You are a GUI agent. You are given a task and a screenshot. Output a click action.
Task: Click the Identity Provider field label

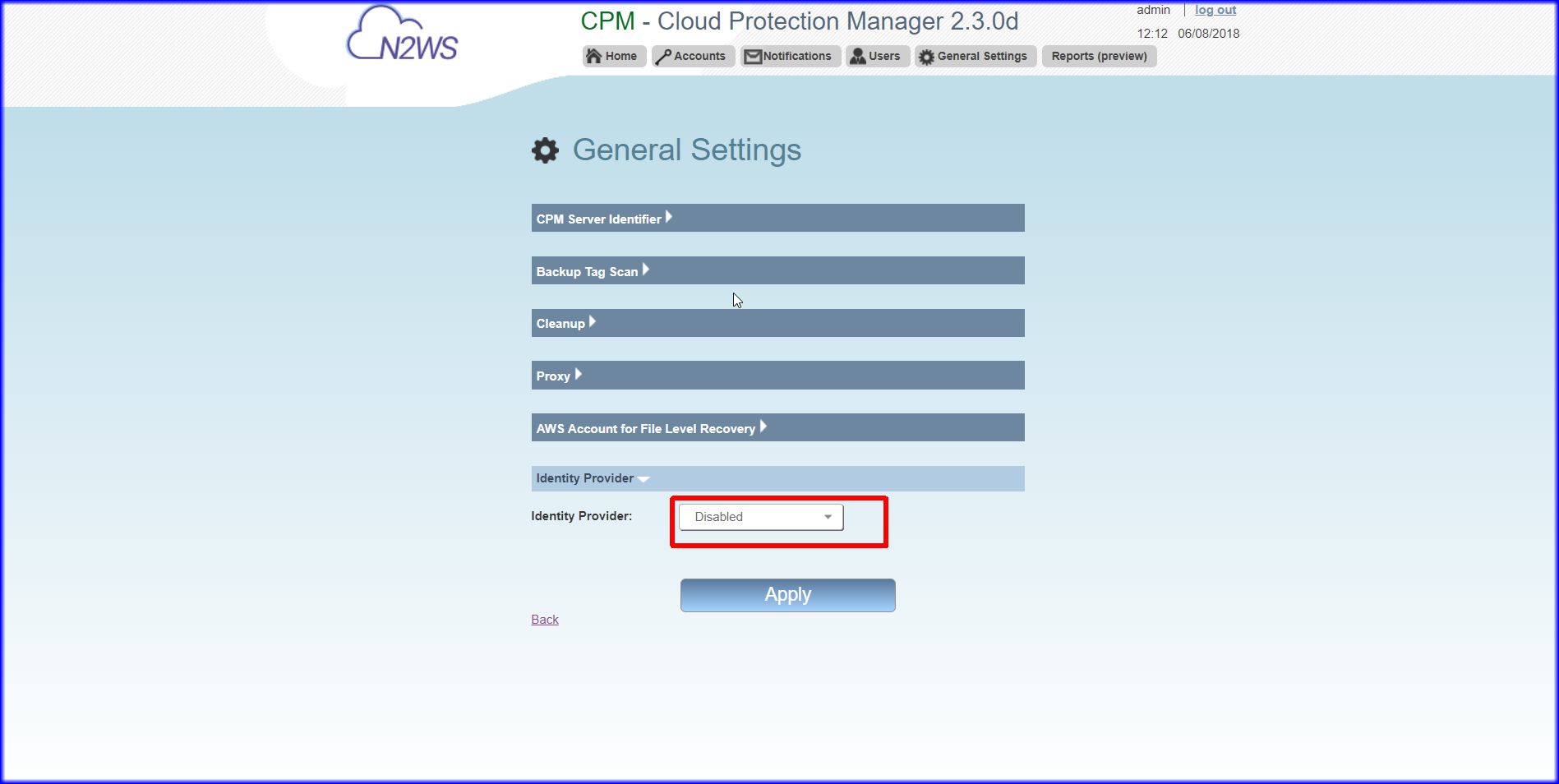pos(582,516)
